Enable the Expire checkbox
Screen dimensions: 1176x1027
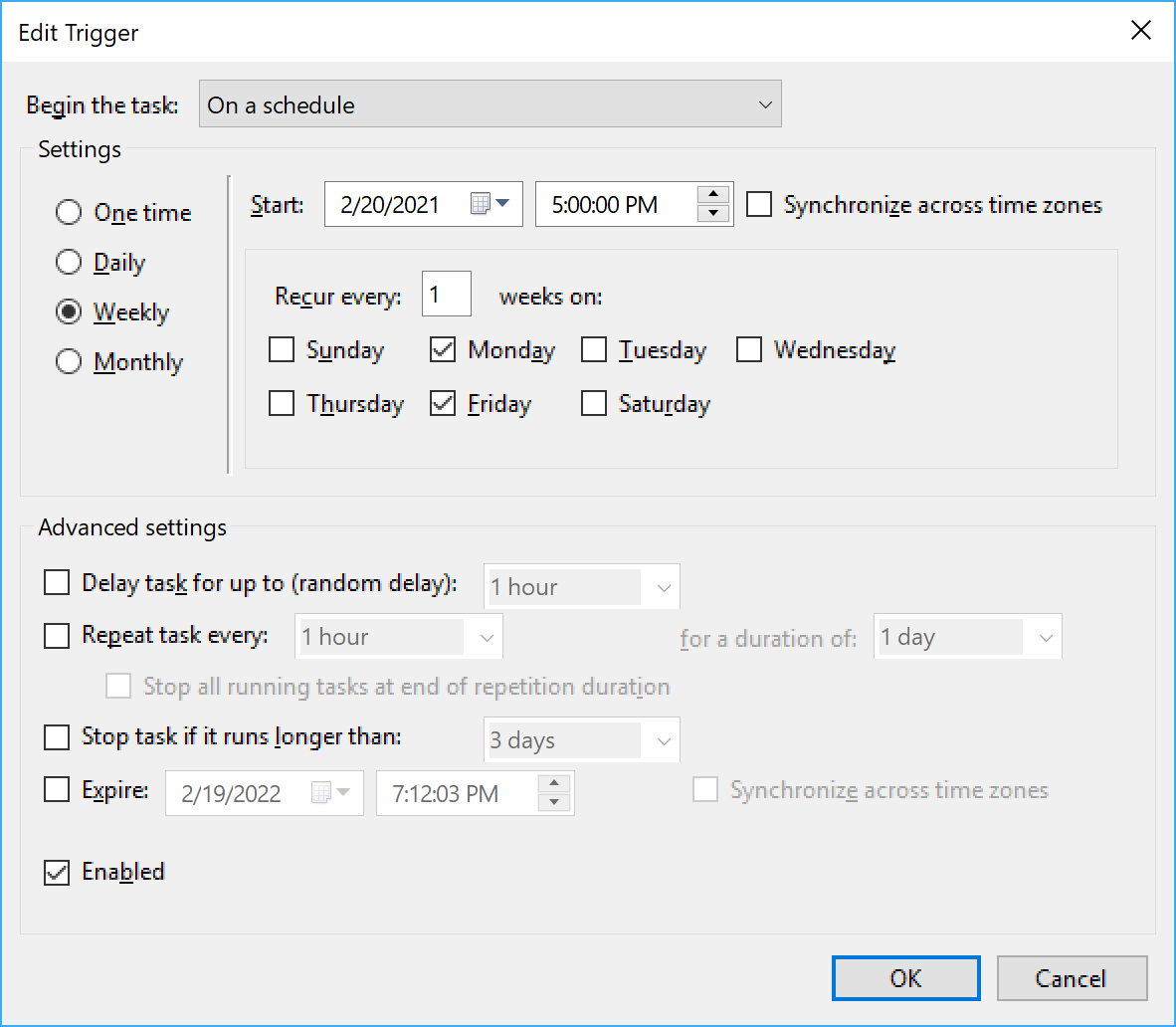coord(57,790)
